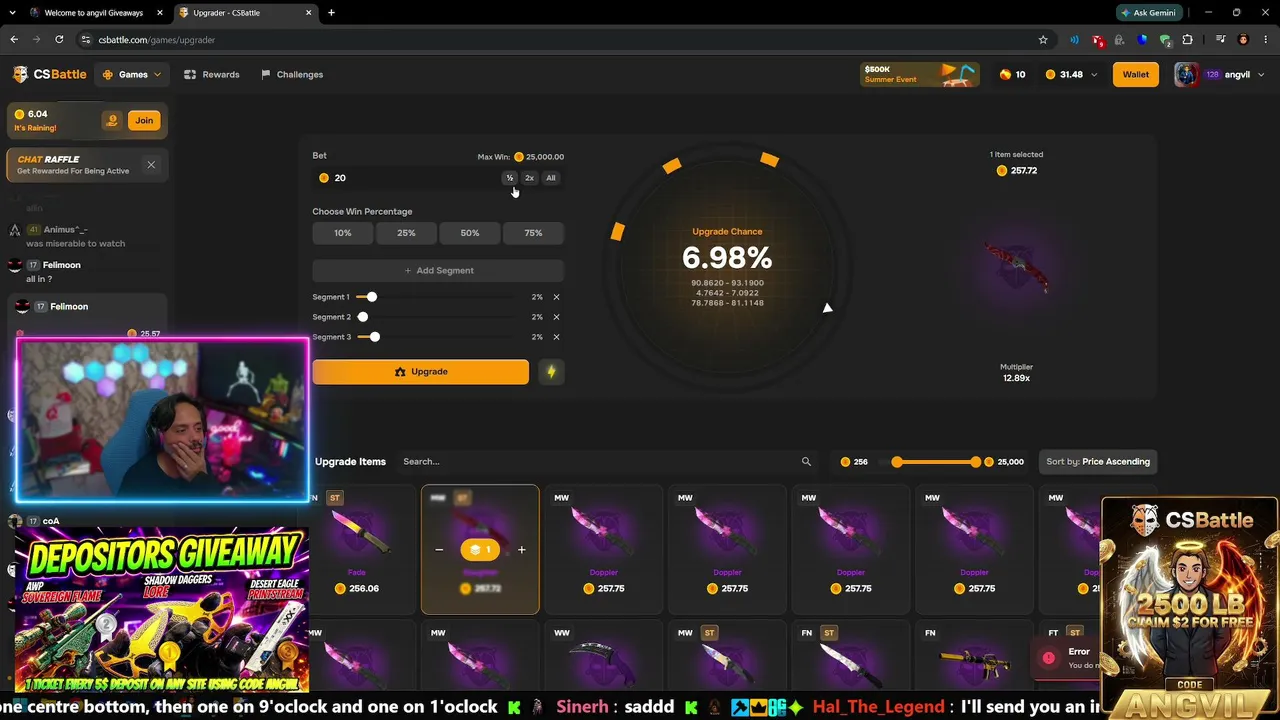Click the Segment 2 slider handle
Image resolution: width=1280 pixels, height=720 pixels.
point(363,317)
